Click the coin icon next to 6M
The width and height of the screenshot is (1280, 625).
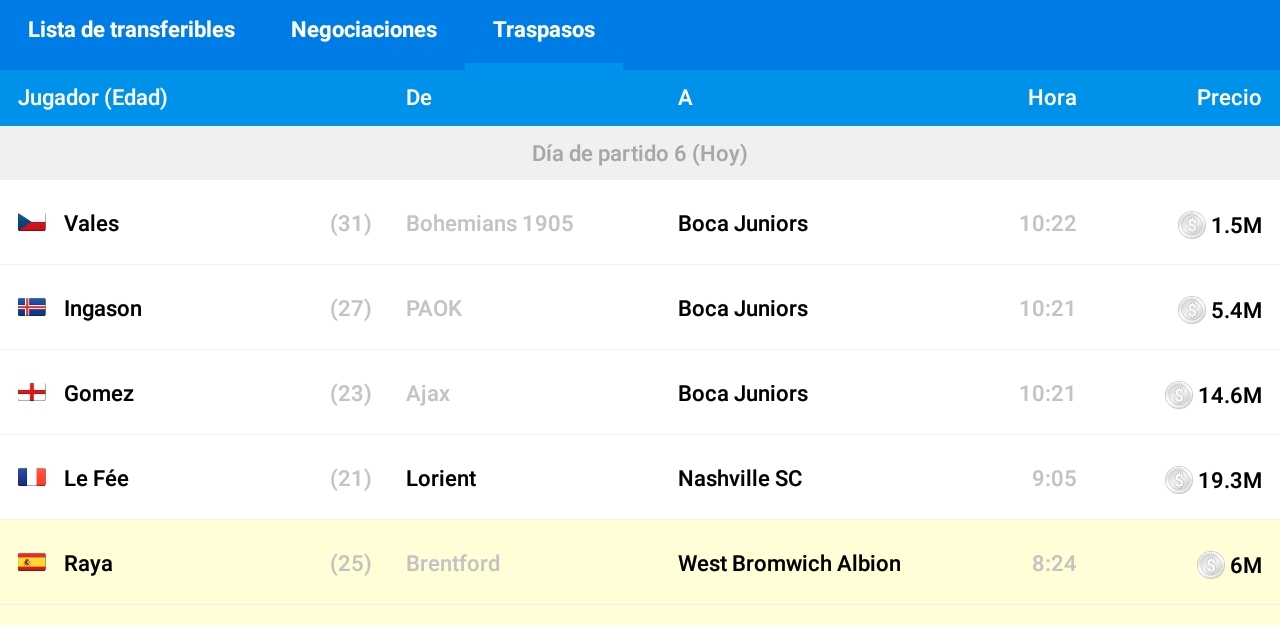click(1210, 565)
